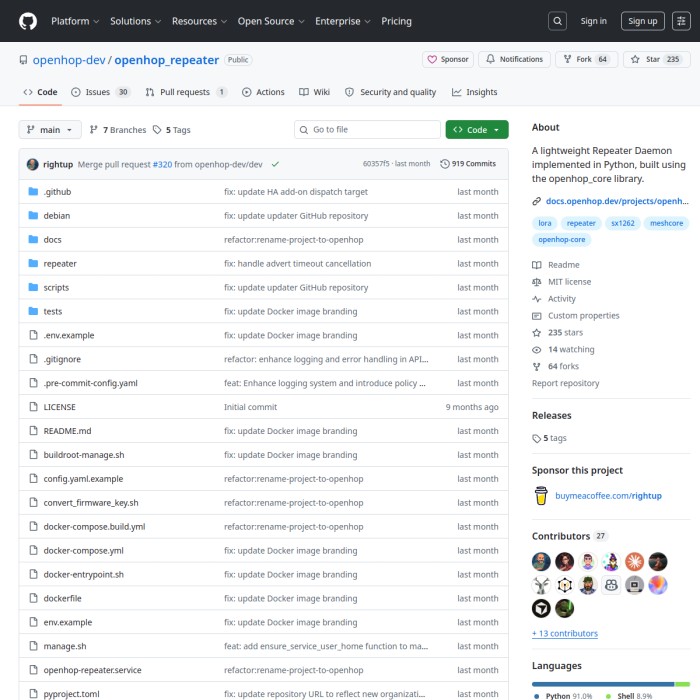
Task: Open the GitHub home logo
Action: [x=28, y=21]
